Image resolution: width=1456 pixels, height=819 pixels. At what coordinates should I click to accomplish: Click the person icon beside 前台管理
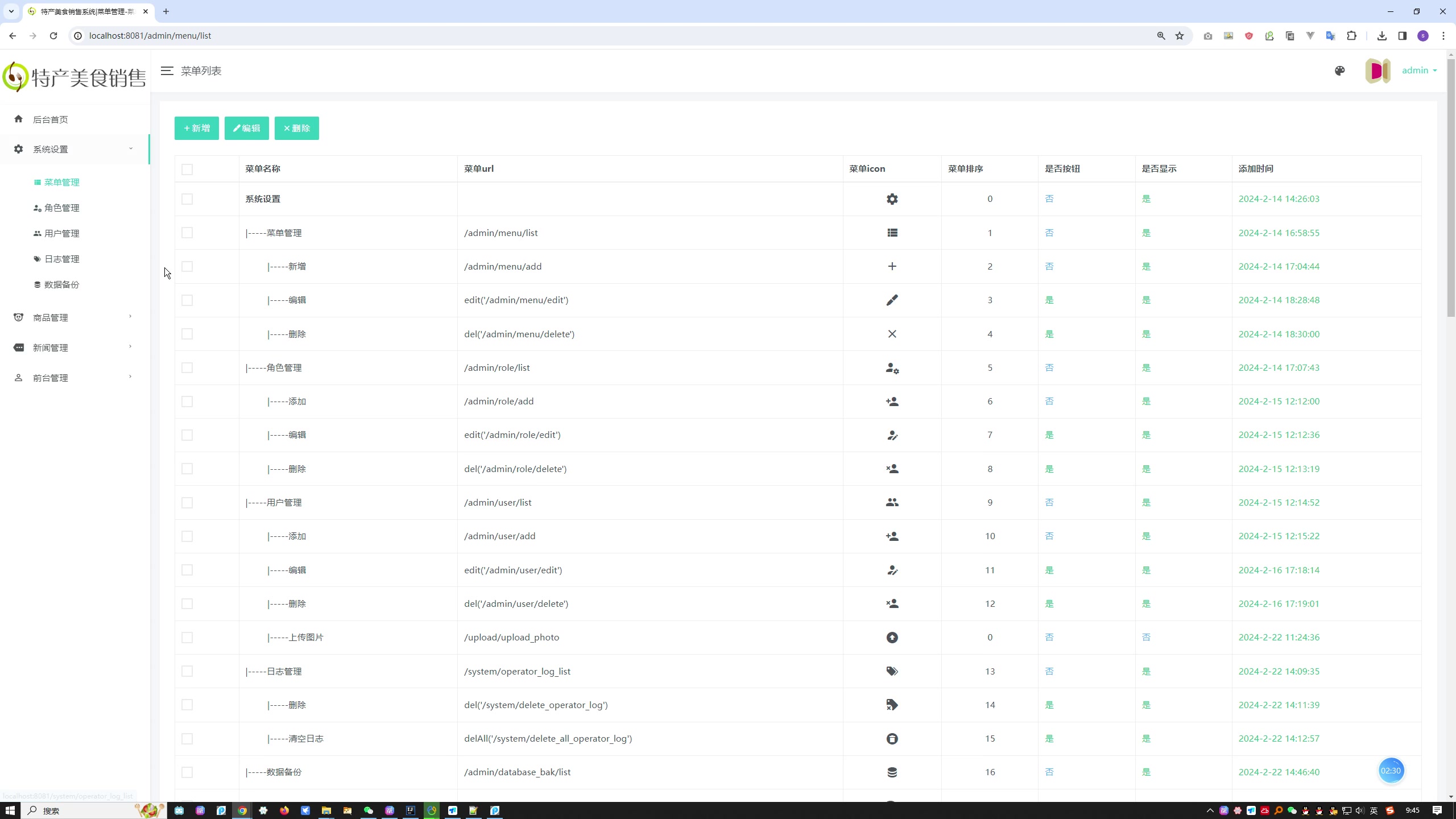(18, 378)
